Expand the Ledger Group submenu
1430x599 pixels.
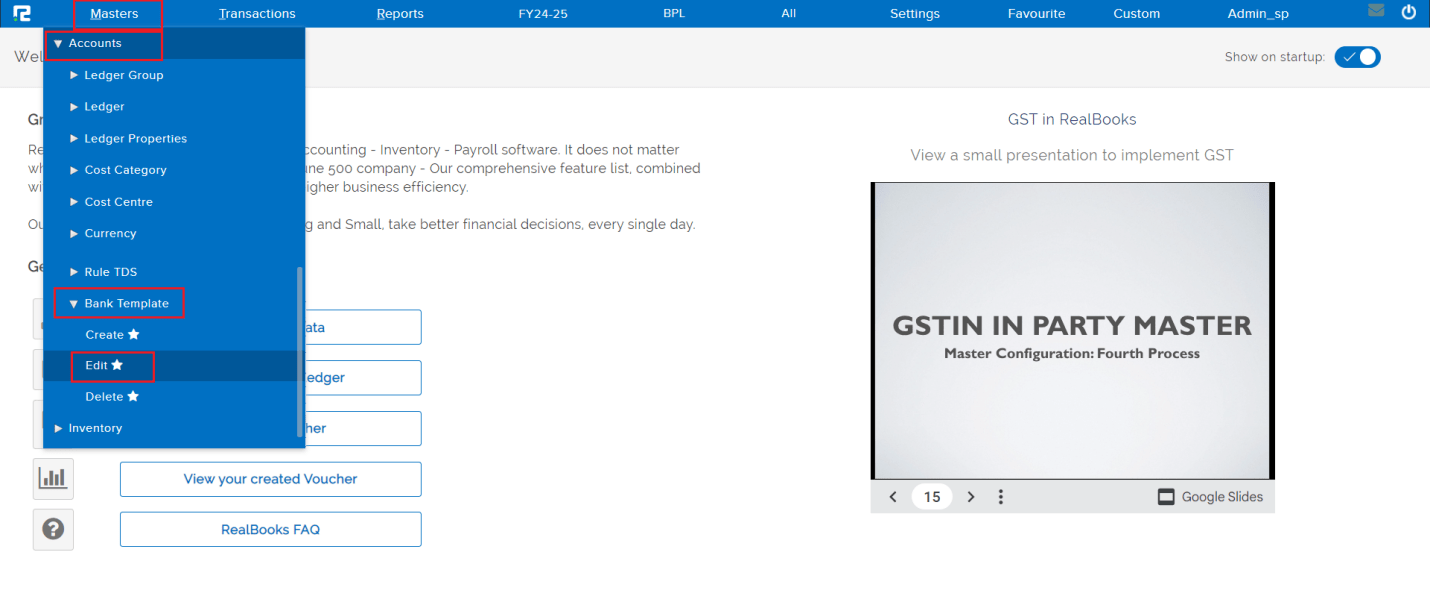[123, 75]
